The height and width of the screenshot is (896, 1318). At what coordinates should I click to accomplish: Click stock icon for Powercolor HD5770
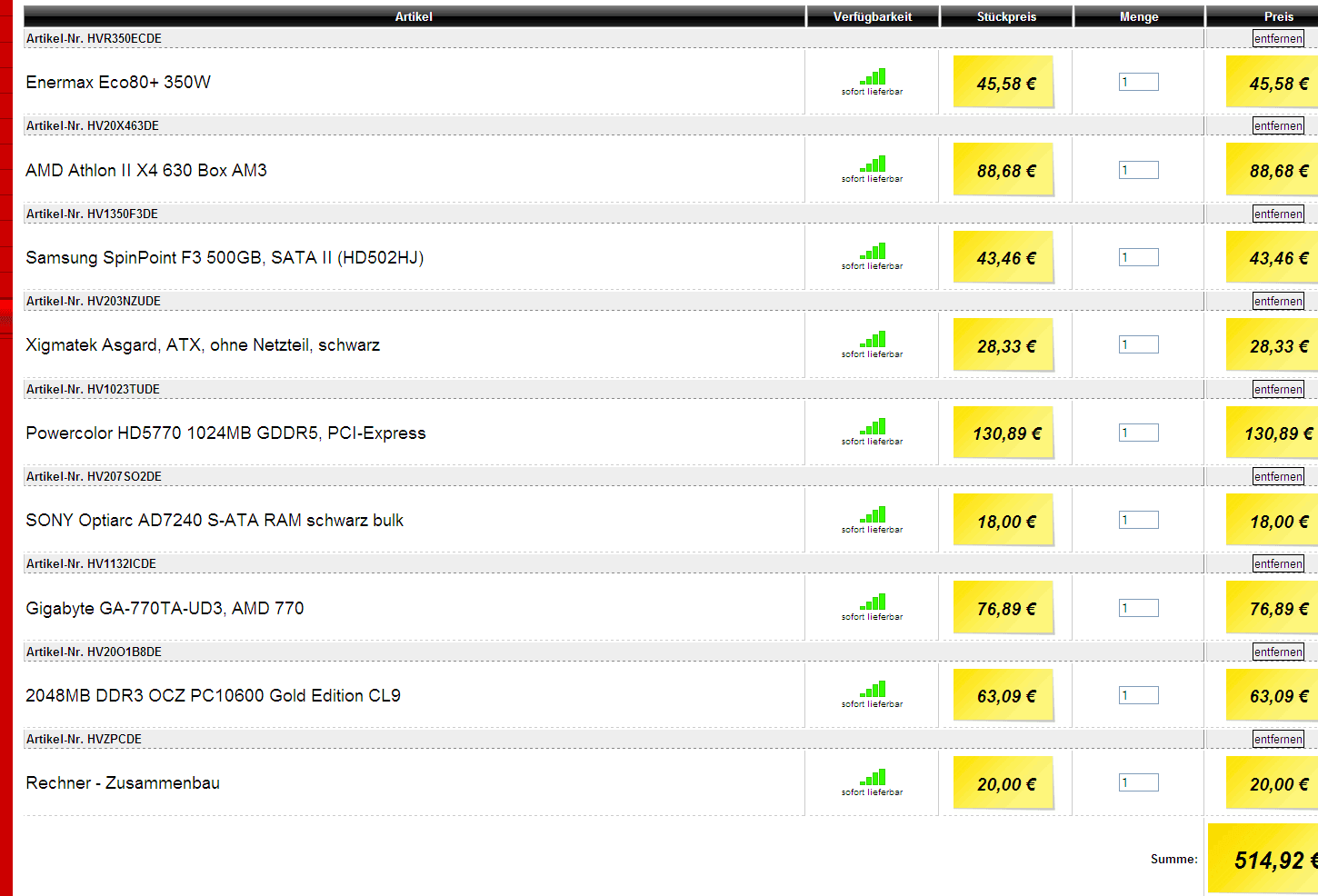[x=873, y=427]
